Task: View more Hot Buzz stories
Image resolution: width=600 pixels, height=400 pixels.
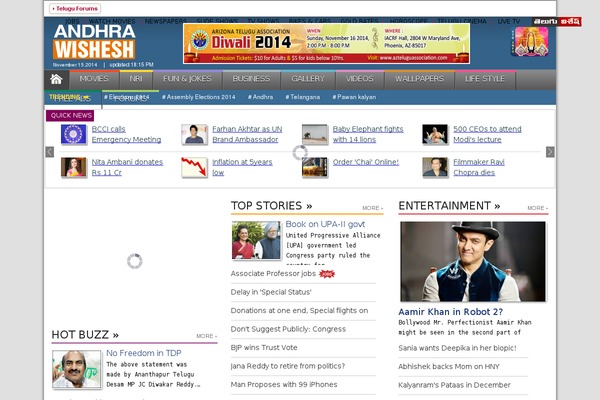Action: [x=206, y=336]
